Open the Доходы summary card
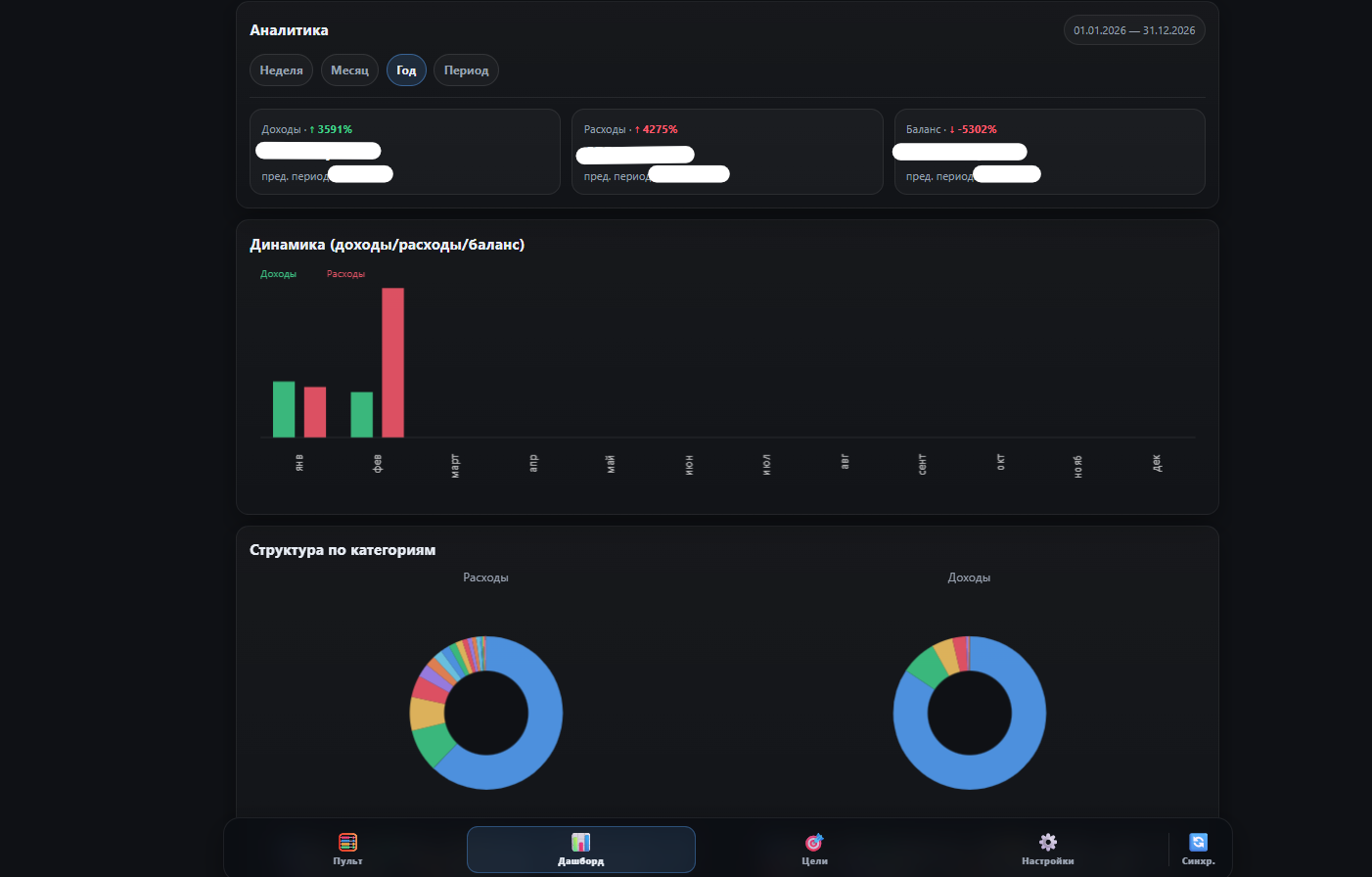Image resolution: width=1372 pixels, height=877 pixels. (404, 152)
